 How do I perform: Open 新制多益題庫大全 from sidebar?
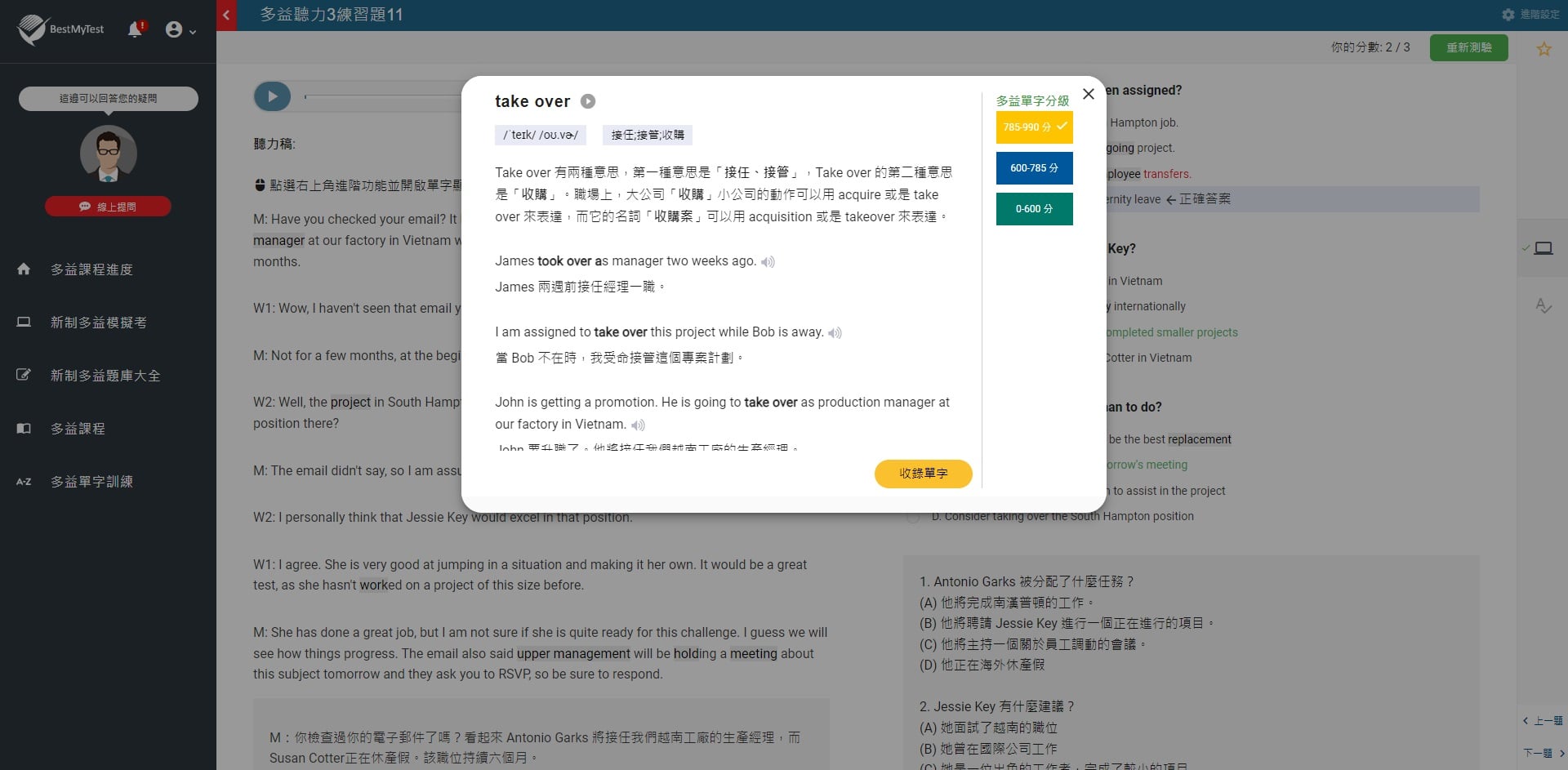[x=105, y=376]
